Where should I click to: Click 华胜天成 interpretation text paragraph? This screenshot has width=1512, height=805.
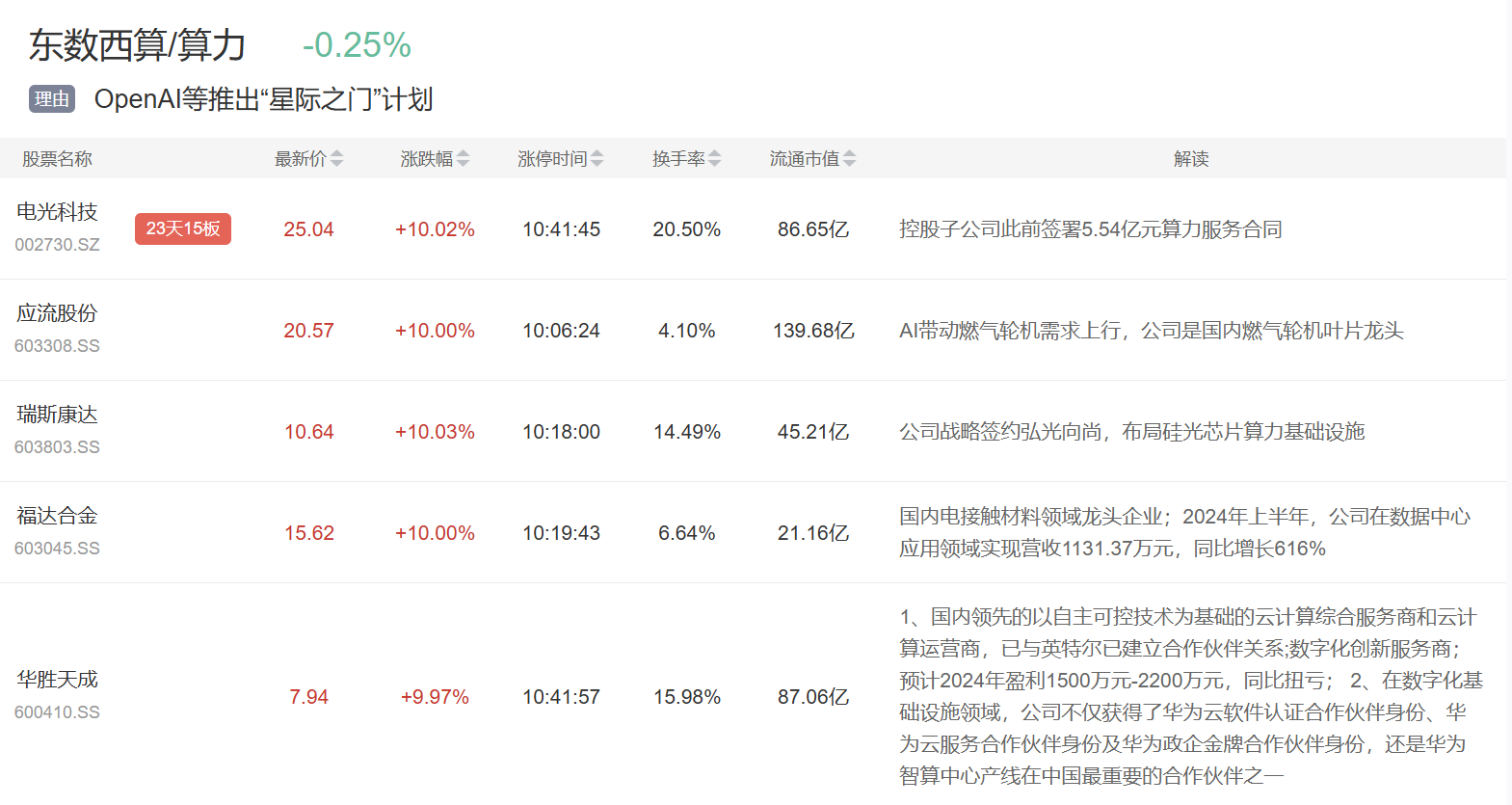tap(1190, 696)
